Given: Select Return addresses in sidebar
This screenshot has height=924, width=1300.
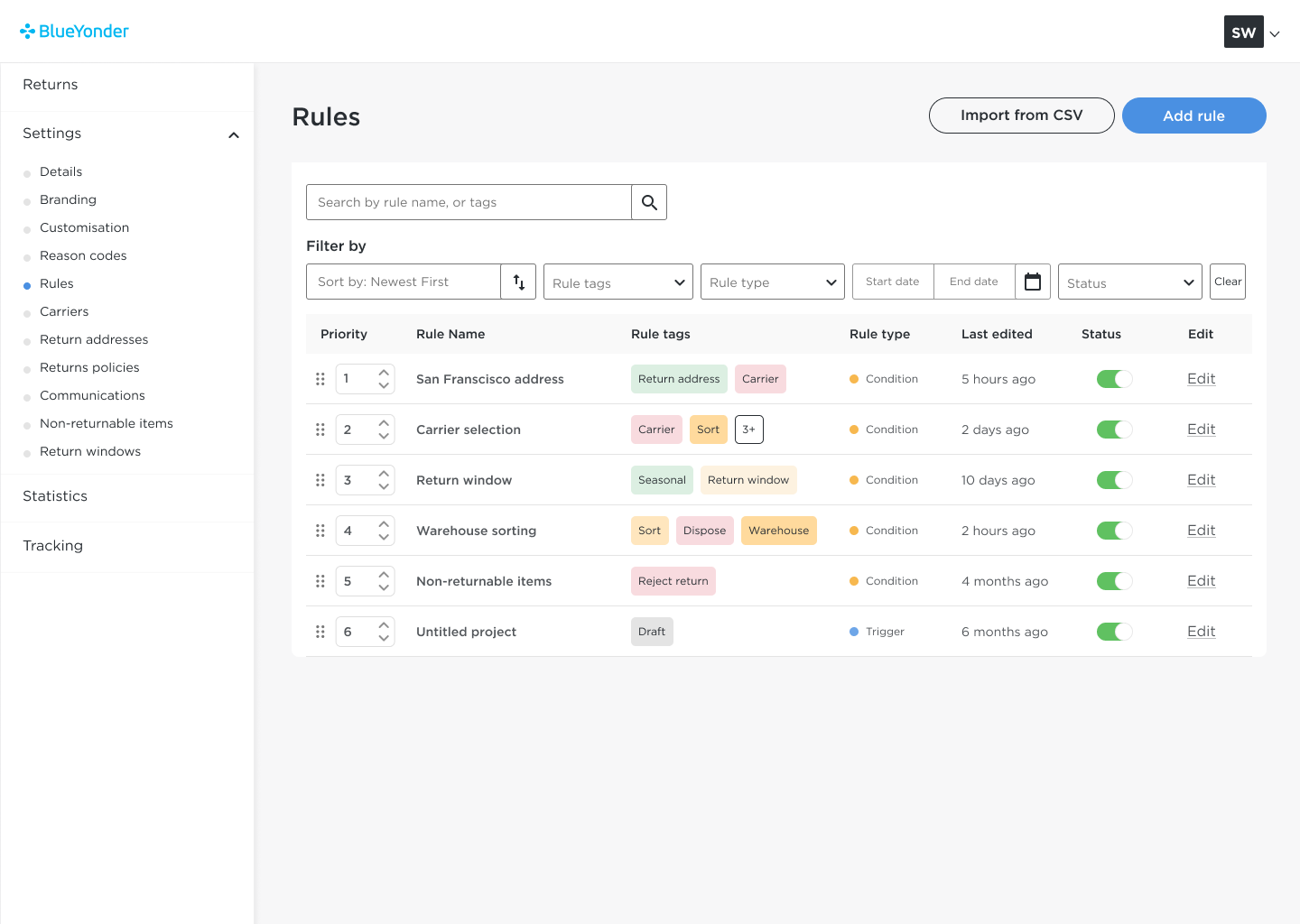Looking at the screenshot, I should coord(94,339).
